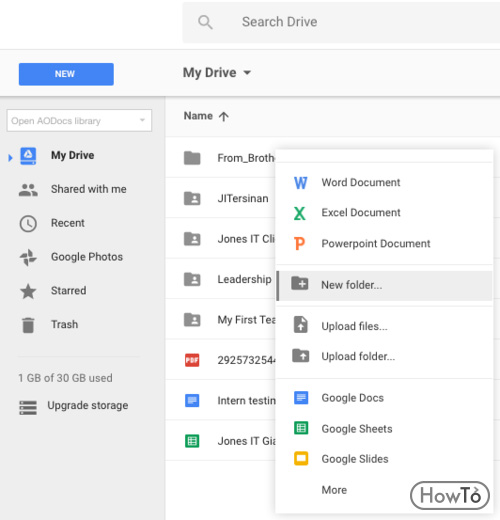
Task: Click the From_Broth folder icon
Action: click(192, 158)
